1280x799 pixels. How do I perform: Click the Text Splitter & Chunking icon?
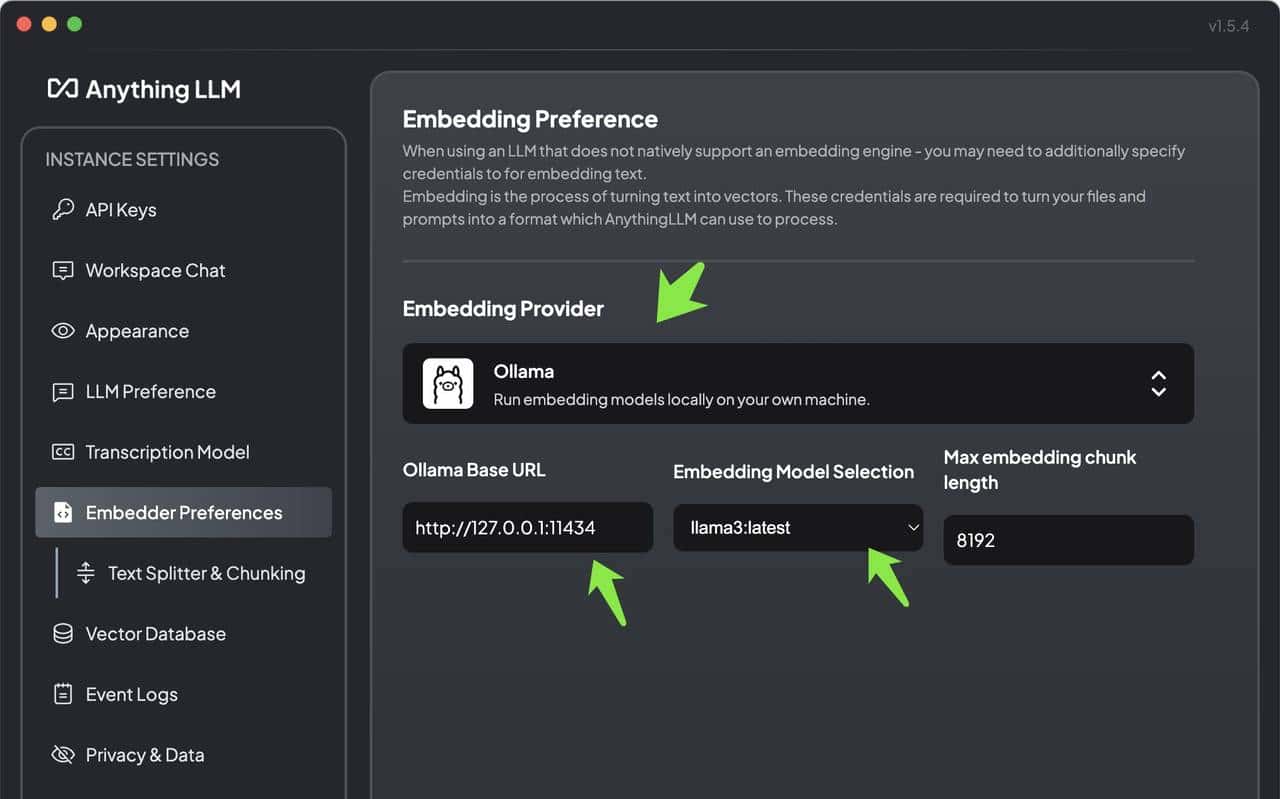coord(86,573)
